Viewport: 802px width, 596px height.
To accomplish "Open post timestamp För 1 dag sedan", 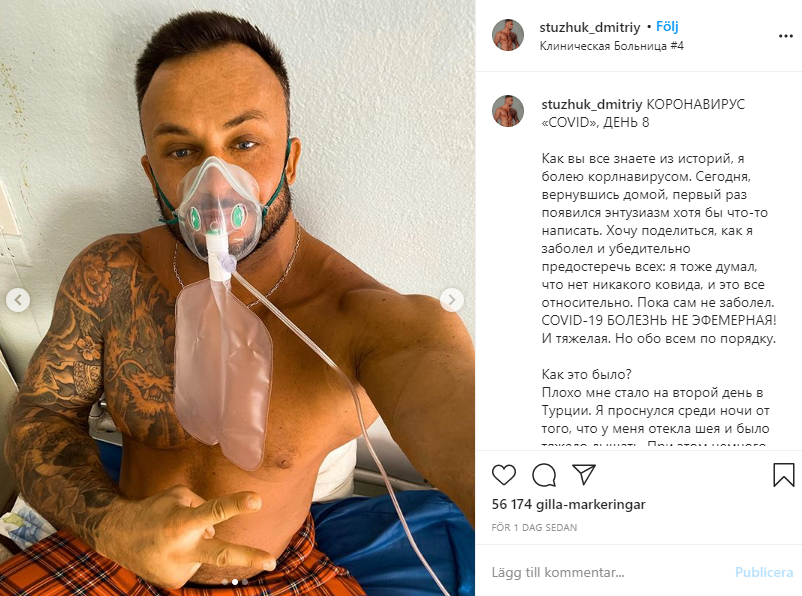I will pos(534,527).
